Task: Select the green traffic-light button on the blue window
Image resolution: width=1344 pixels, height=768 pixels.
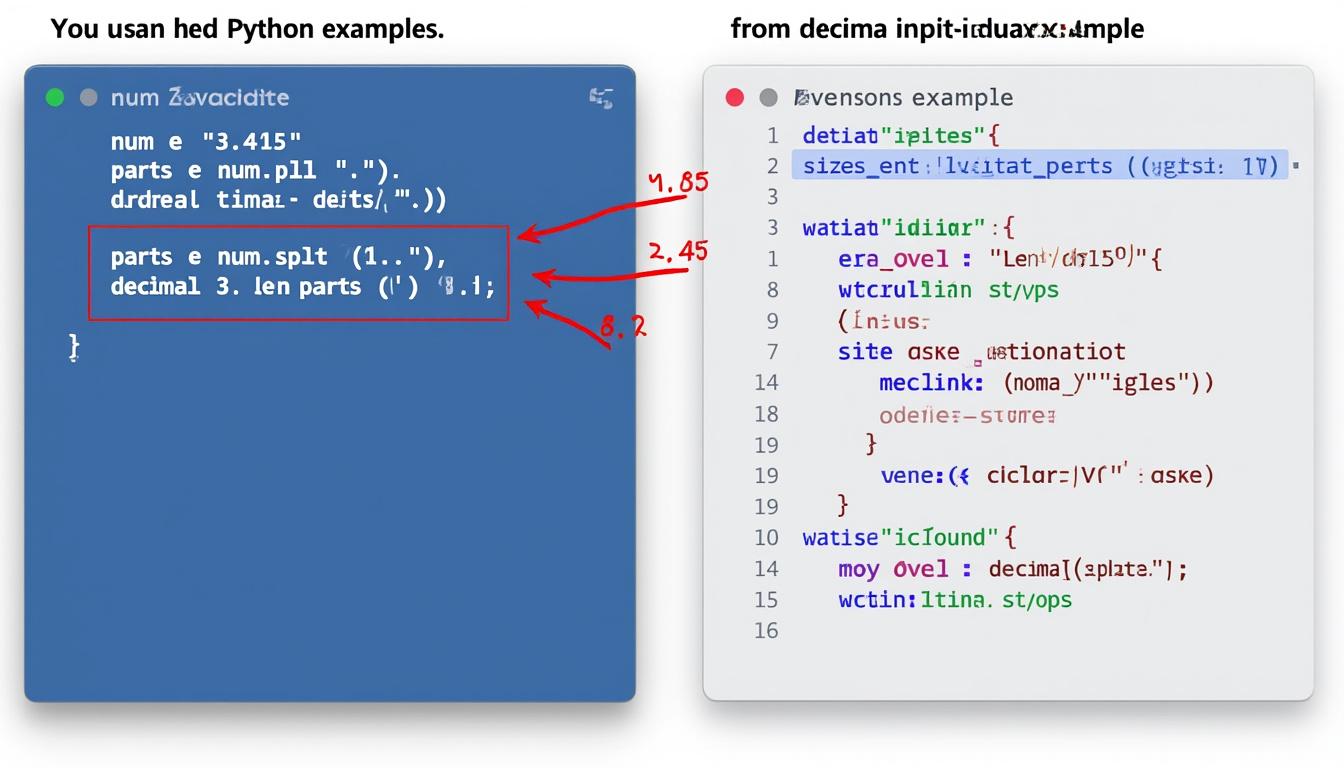Action: point(53,97)
